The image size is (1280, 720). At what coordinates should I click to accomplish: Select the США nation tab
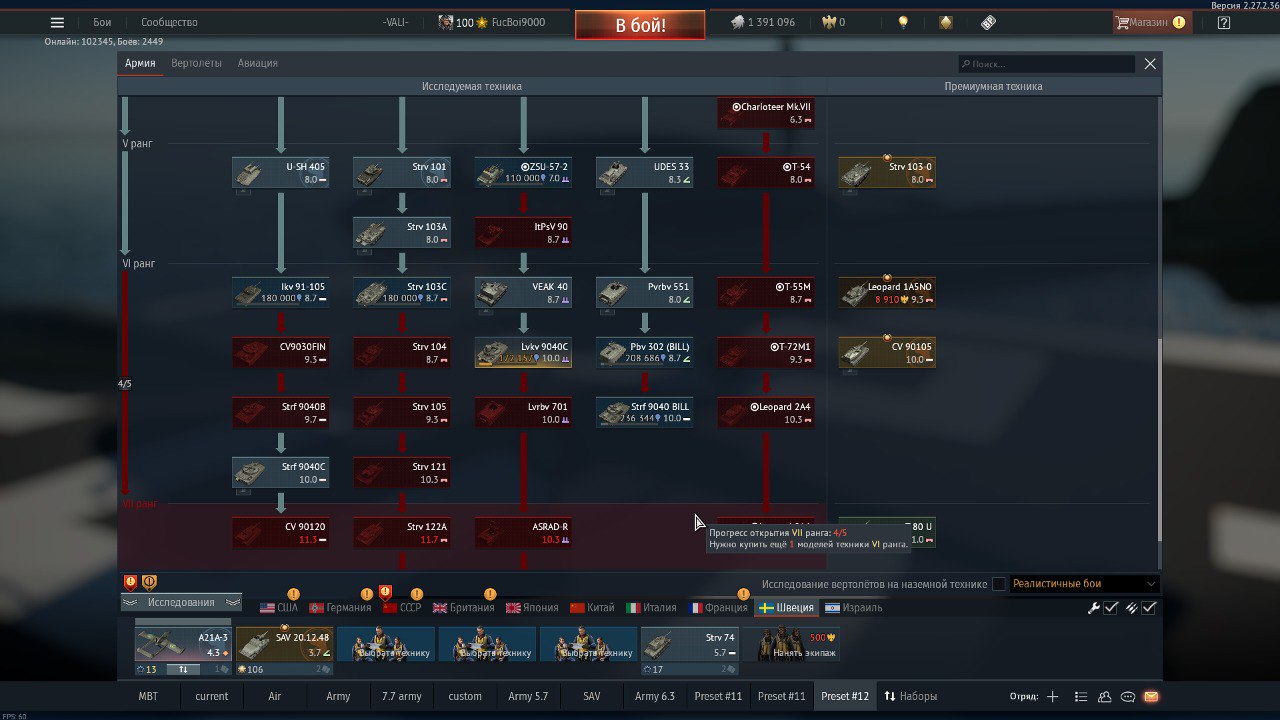[x=279, y=608]
